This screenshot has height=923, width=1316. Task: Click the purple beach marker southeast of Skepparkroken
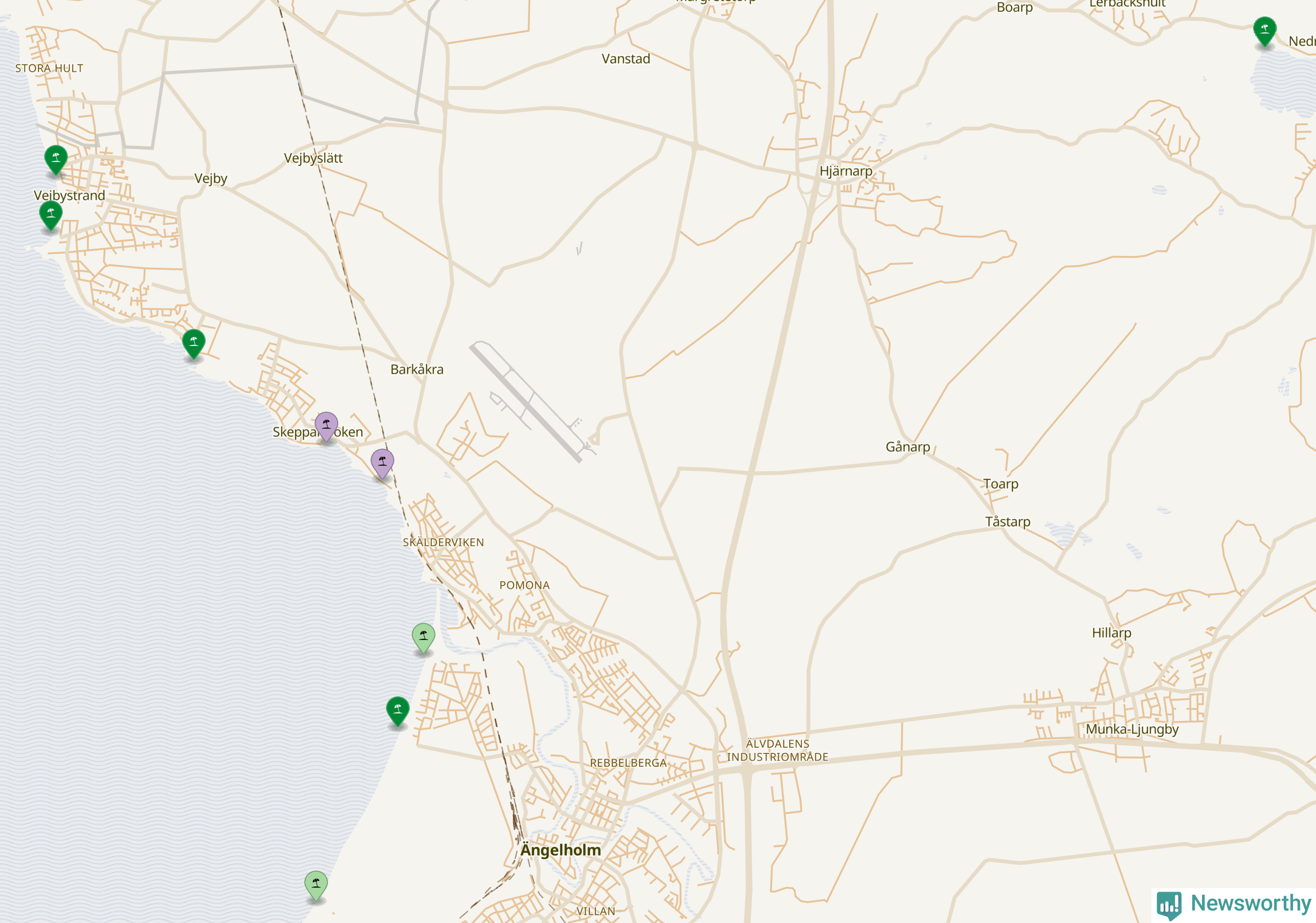pos(382,464)
